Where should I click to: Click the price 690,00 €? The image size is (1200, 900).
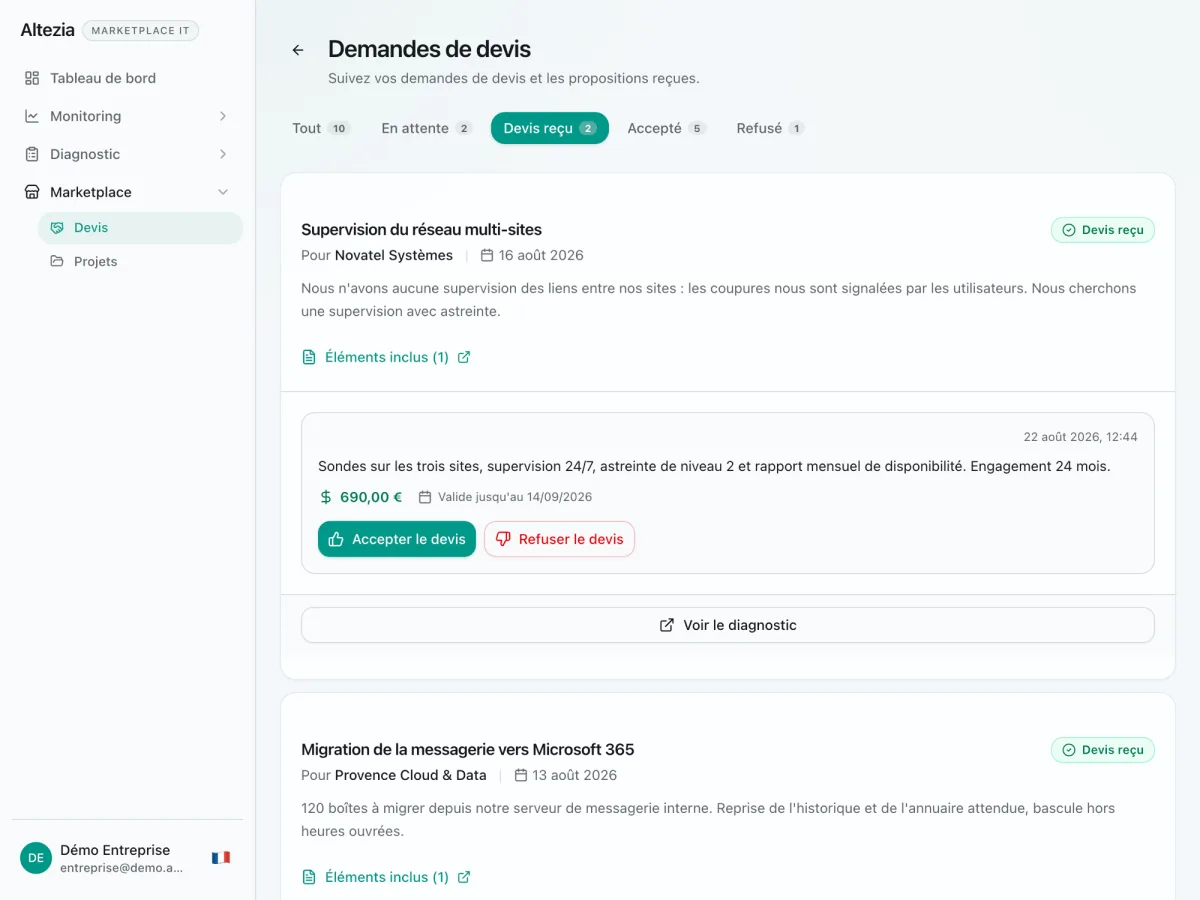coord(371,497)
